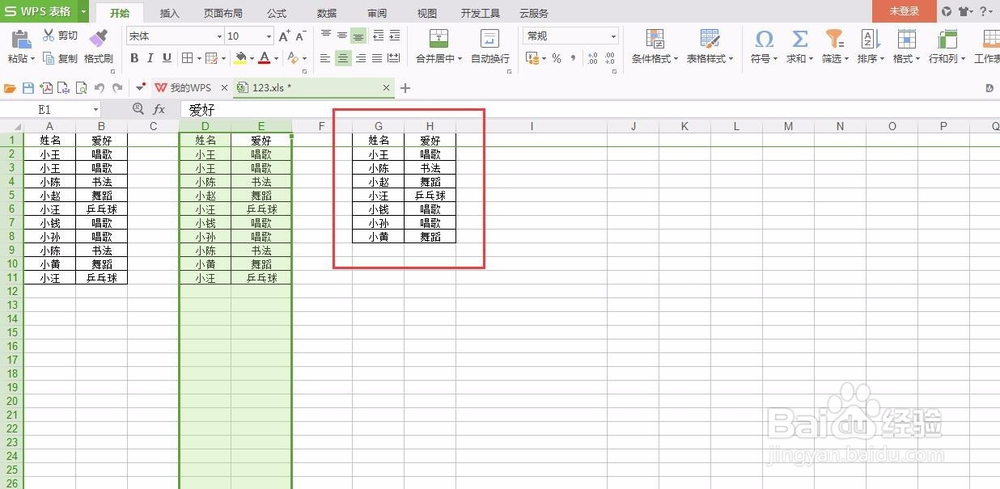The image size is (1000, 489).
Task: Open the Name Box dropdown arrow
Action: [96, 110]
